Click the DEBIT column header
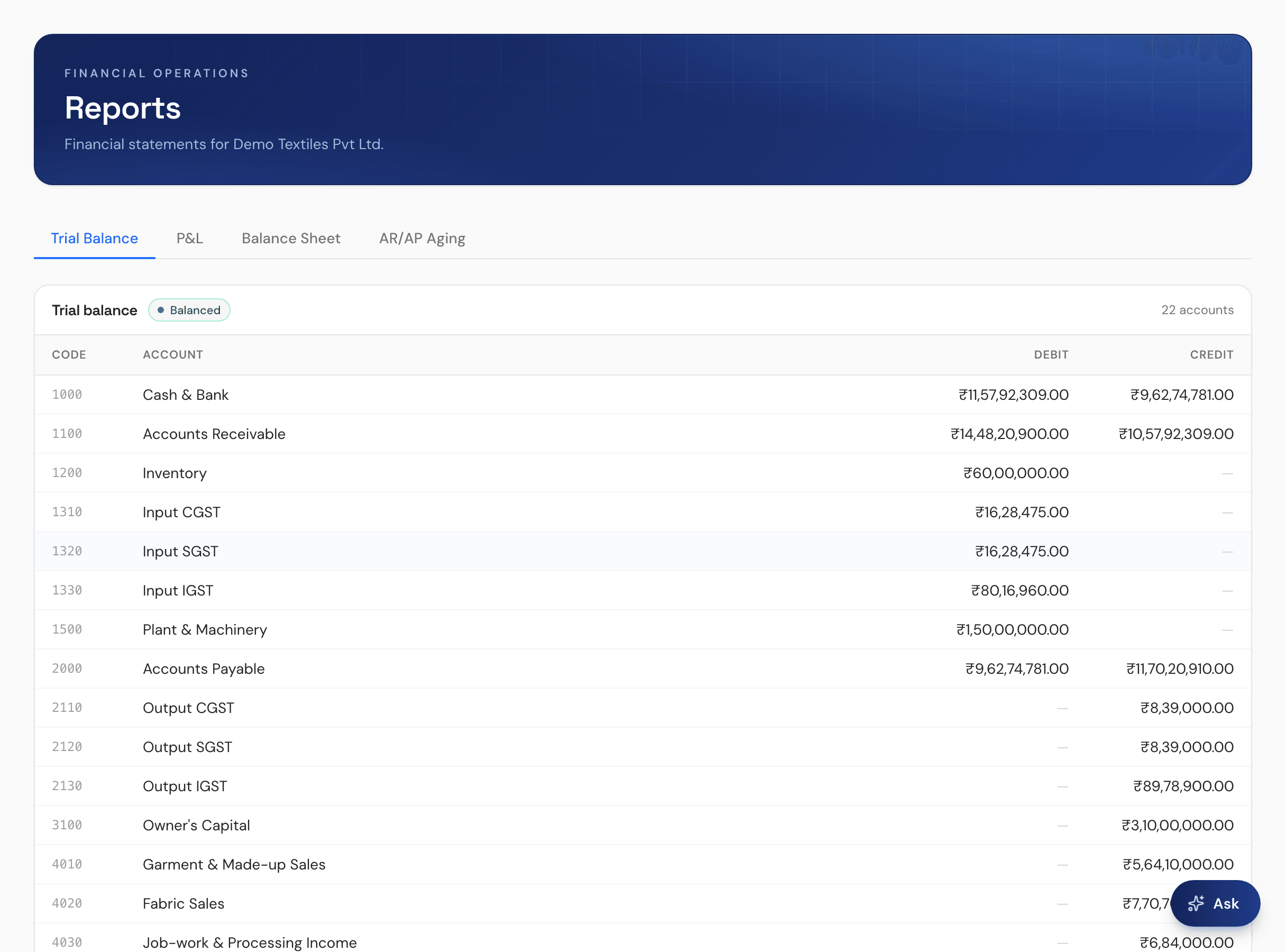 click(x=1051, y=354)
